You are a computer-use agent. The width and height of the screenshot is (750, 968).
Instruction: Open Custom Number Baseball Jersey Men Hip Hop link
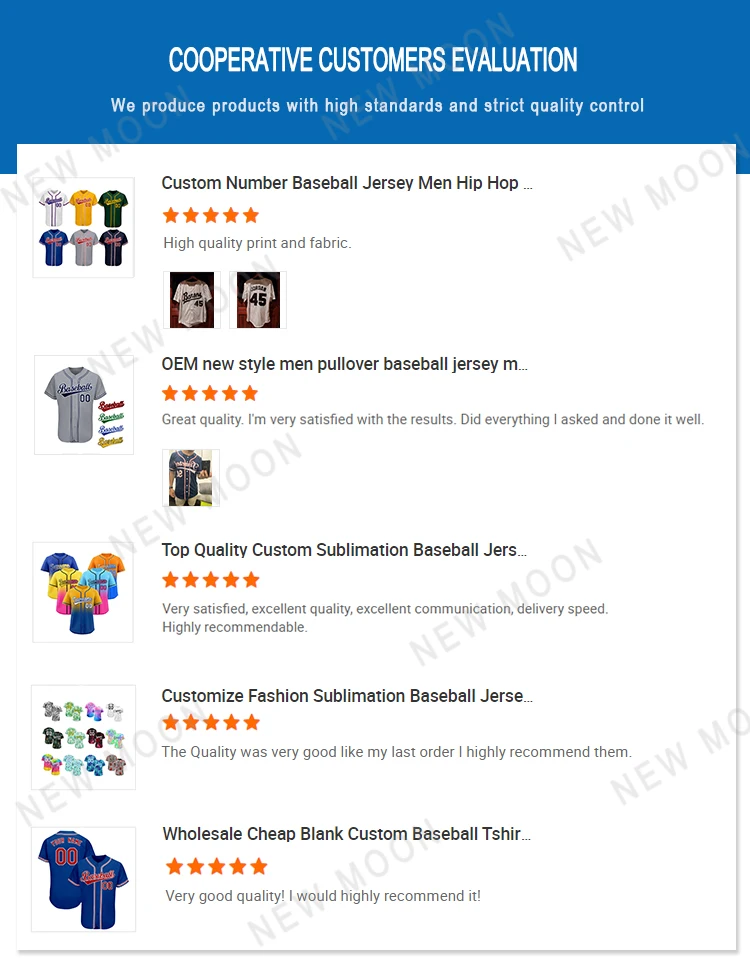pyautogui.click(x=347, y=183)
